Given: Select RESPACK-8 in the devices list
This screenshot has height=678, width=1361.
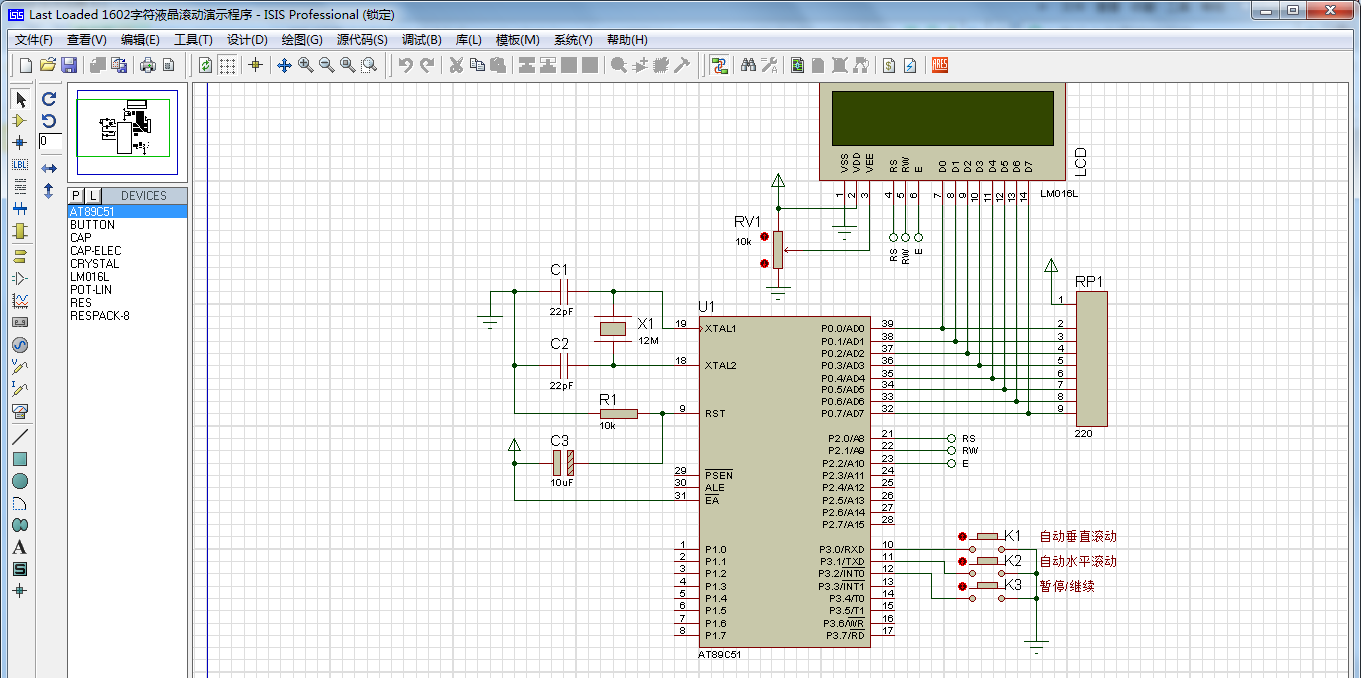Looking at the screenshot, I should pos(99,316).
